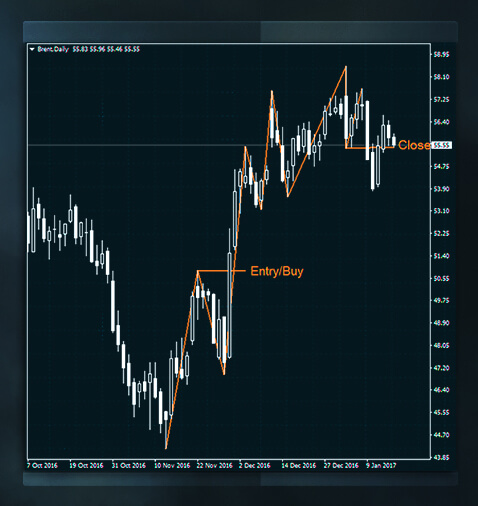This screenshot has height=506, width=478.
Task: Open the Brent Daily chart dropdown arrow
Action: point(32,49)
